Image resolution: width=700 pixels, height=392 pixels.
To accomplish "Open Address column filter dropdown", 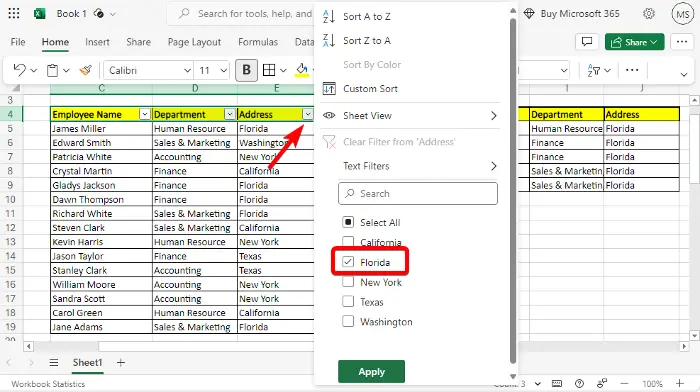I will (308, 114).
